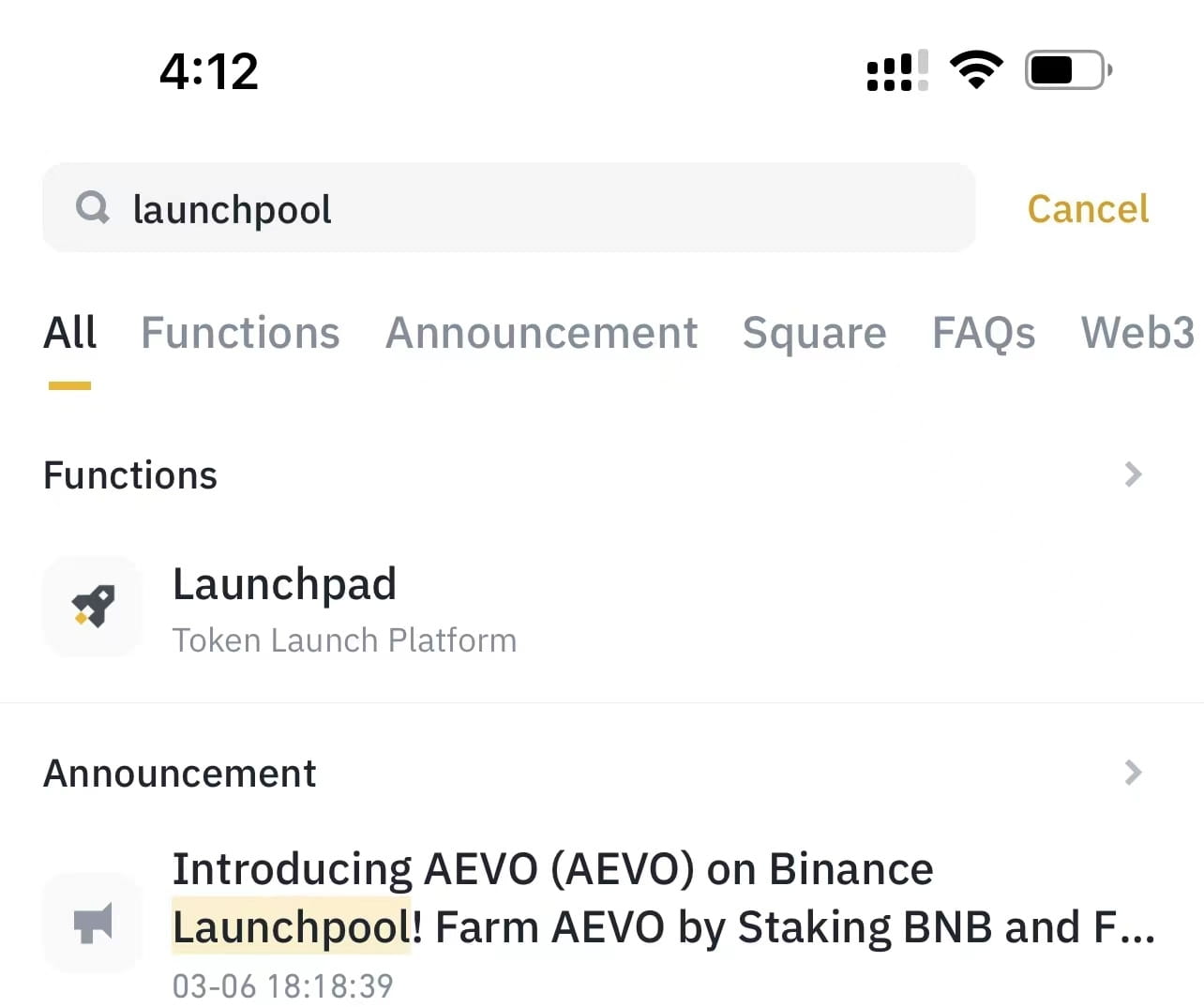Tap the Functions section header
This screenshot has width=1204, height=1007.
130,475
